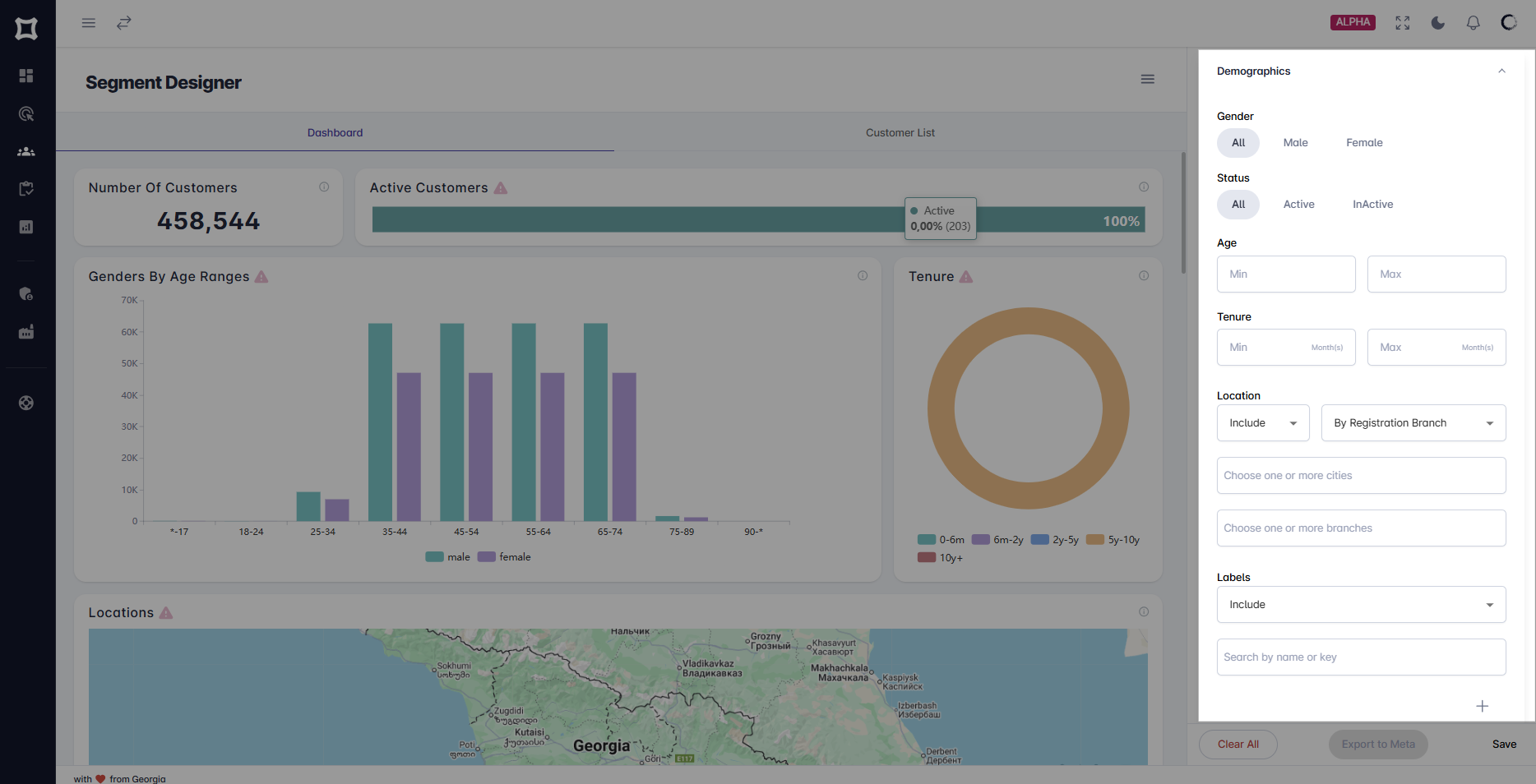This screenshot has width=1536, height=784.
Task: Select the Male gender filter
Action: coord(1295,142)
